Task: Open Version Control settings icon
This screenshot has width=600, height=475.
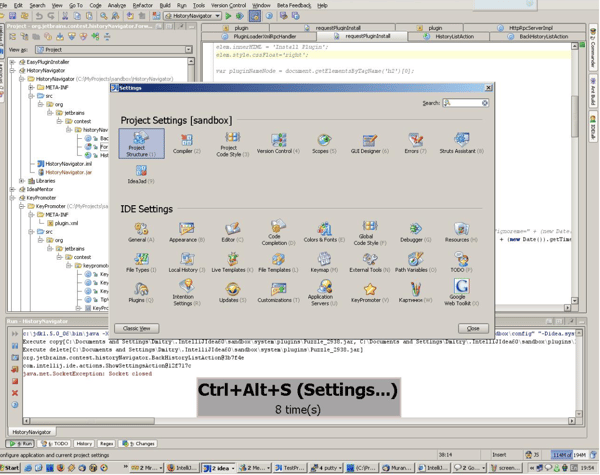Action: coord(278,143)
